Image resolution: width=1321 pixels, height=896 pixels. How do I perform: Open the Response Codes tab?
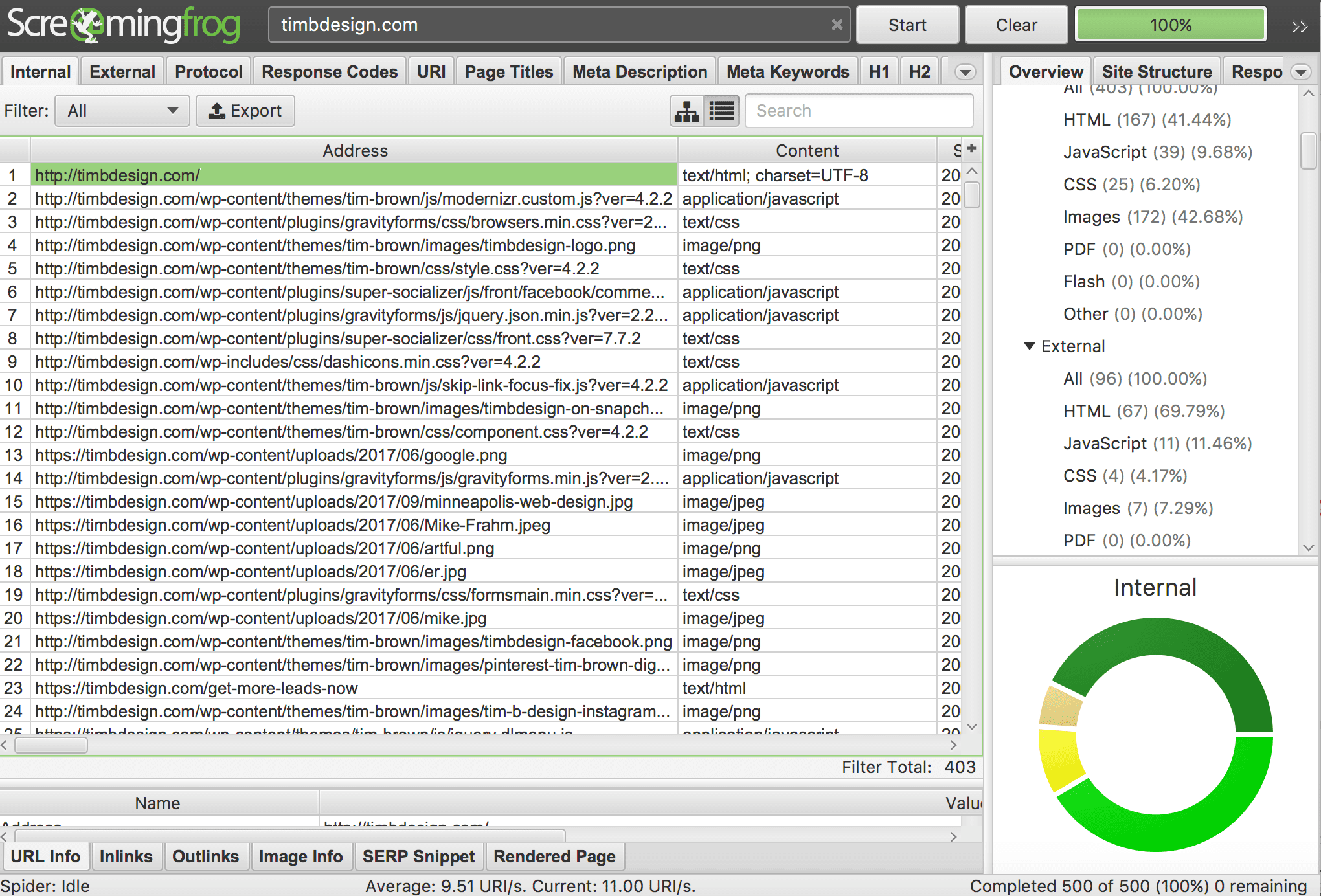coord(329,72)
